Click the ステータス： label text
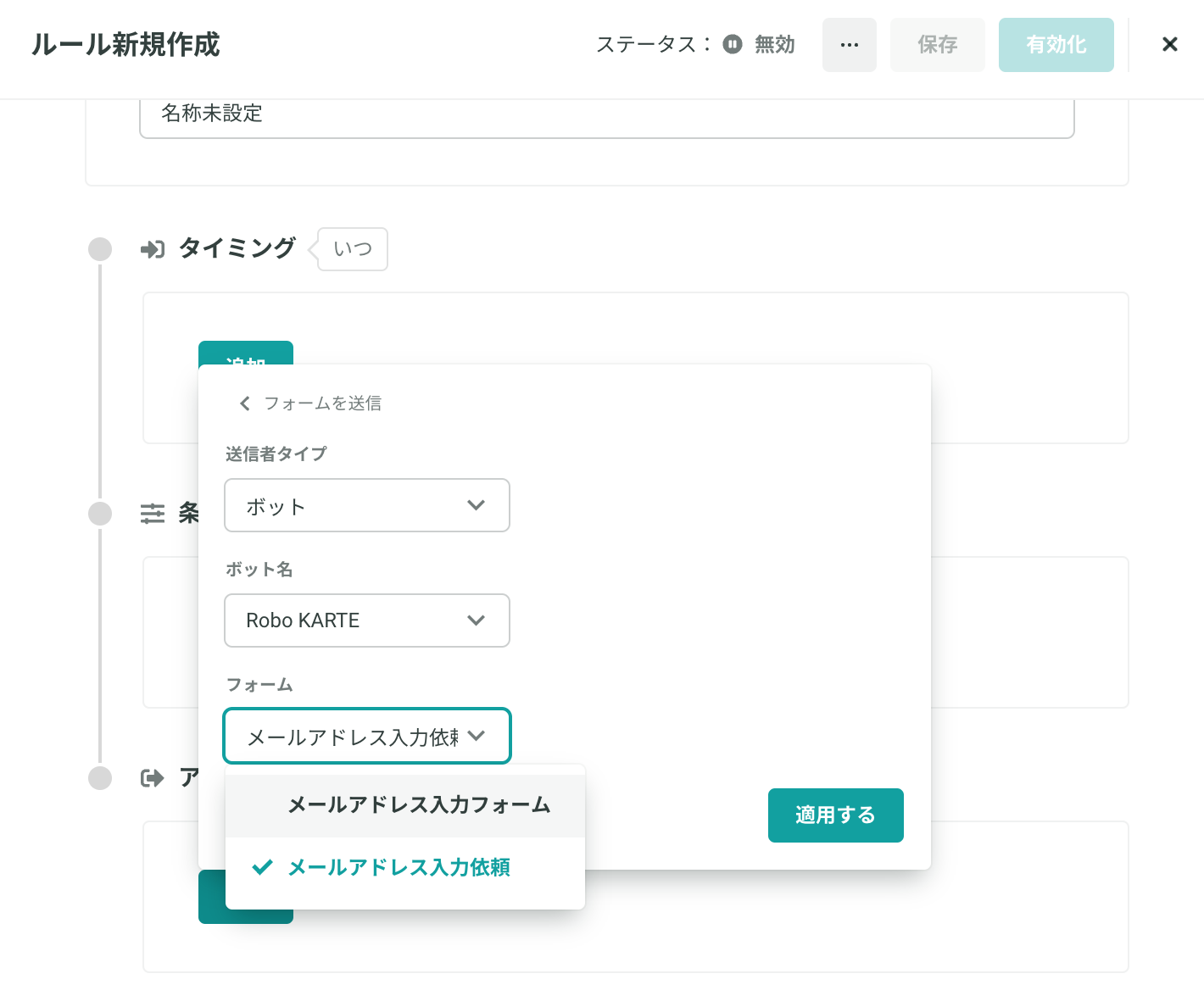1204x1007 pixels. pos(654,44)
